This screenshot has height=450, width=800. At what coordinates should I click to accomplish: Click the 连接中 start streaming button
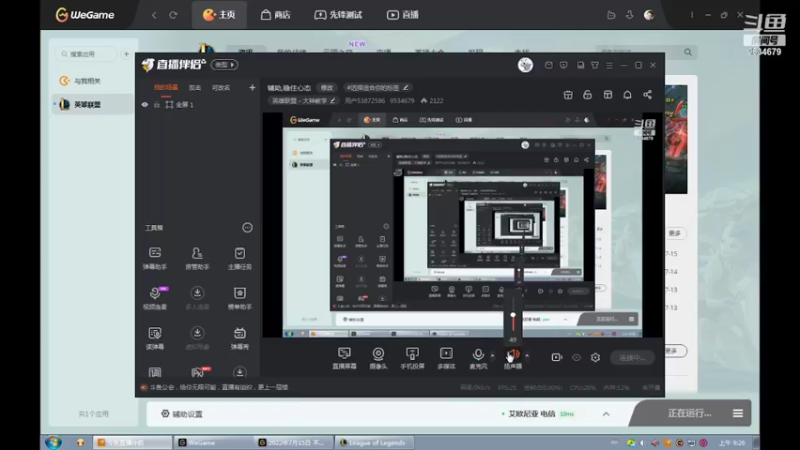point(632,358)
